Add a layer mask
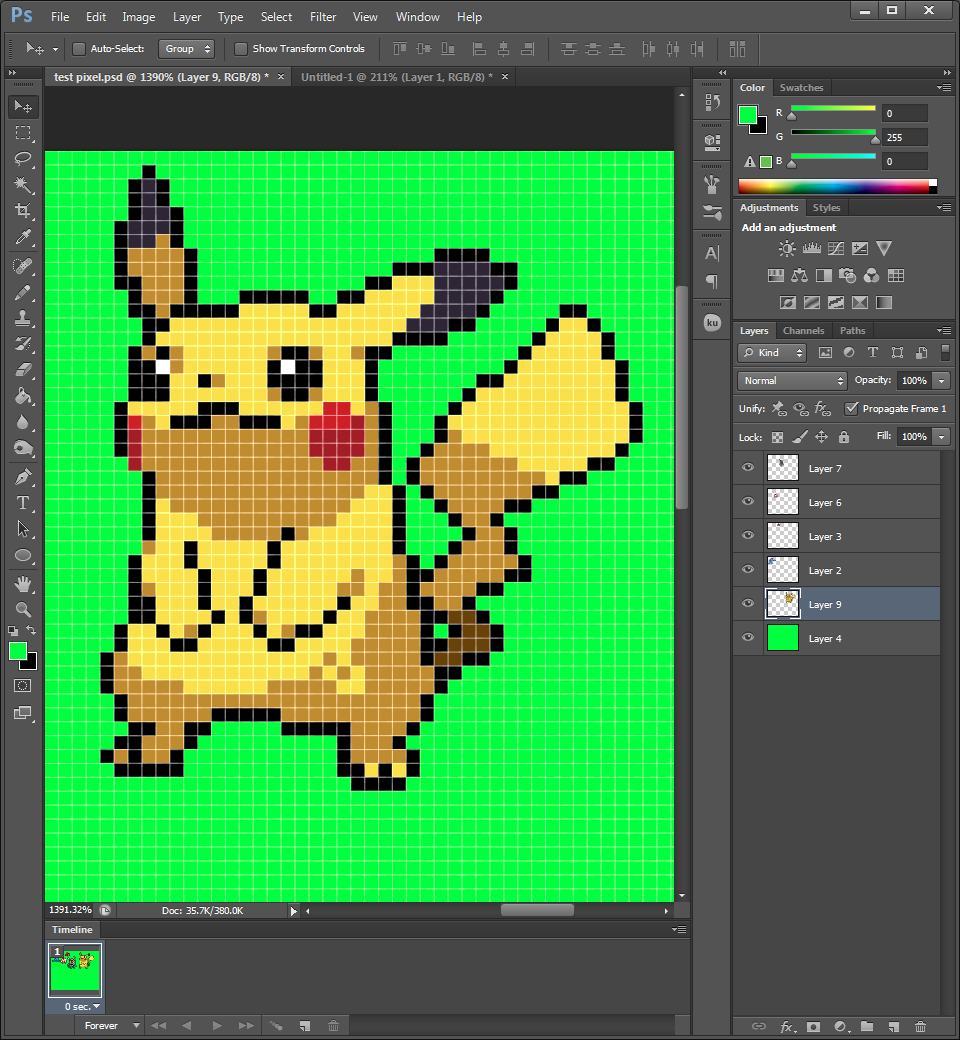 pos(813,1027)
